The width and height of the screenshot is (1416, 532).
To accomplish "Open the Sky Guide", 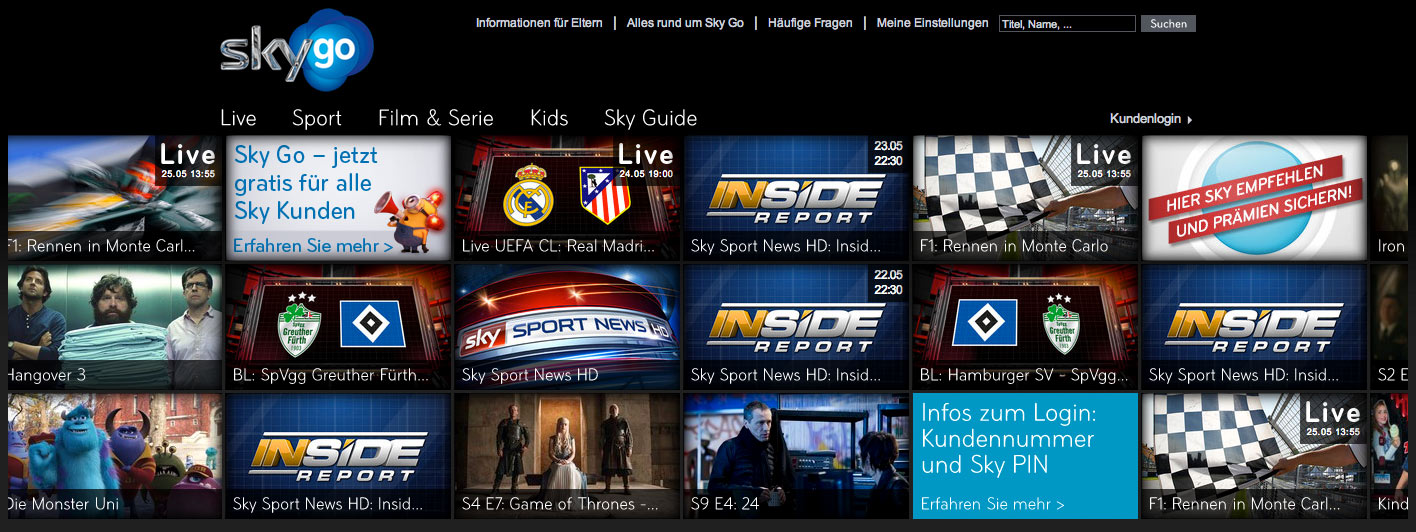I will (x=650, y=118).
